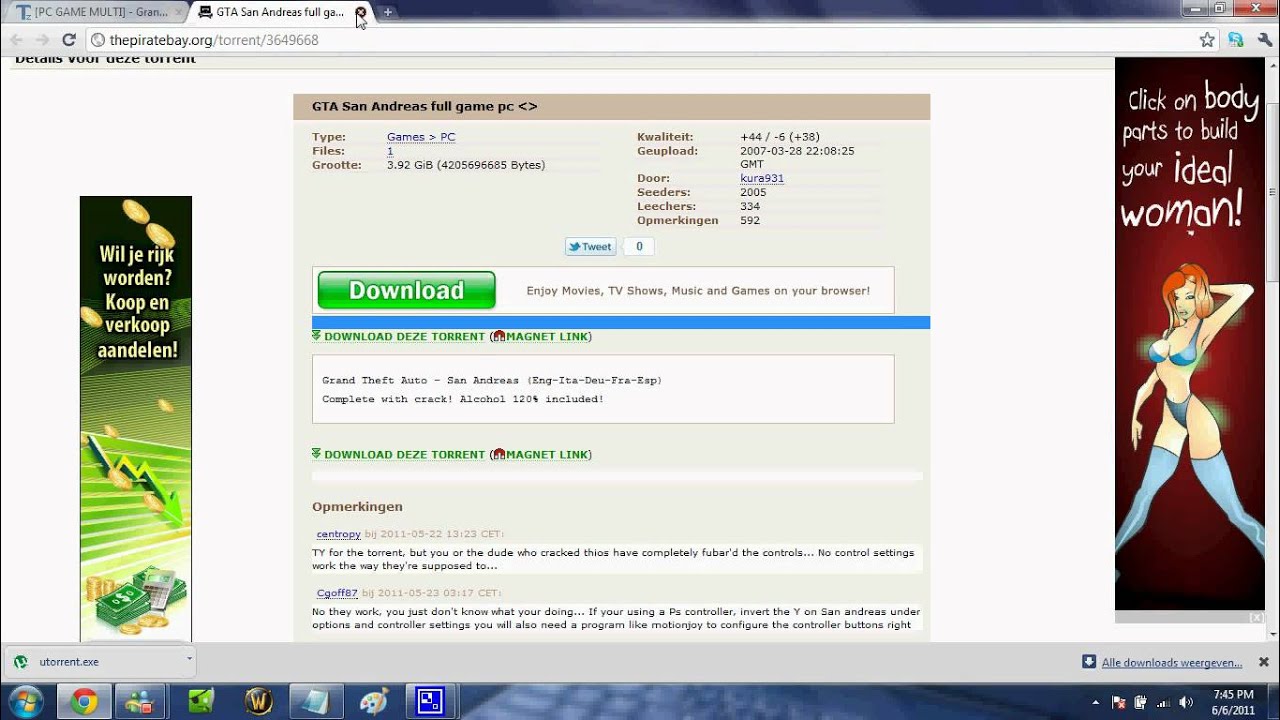
Task: Open the green creature app in taskbar
Action: tap(200, 702)
